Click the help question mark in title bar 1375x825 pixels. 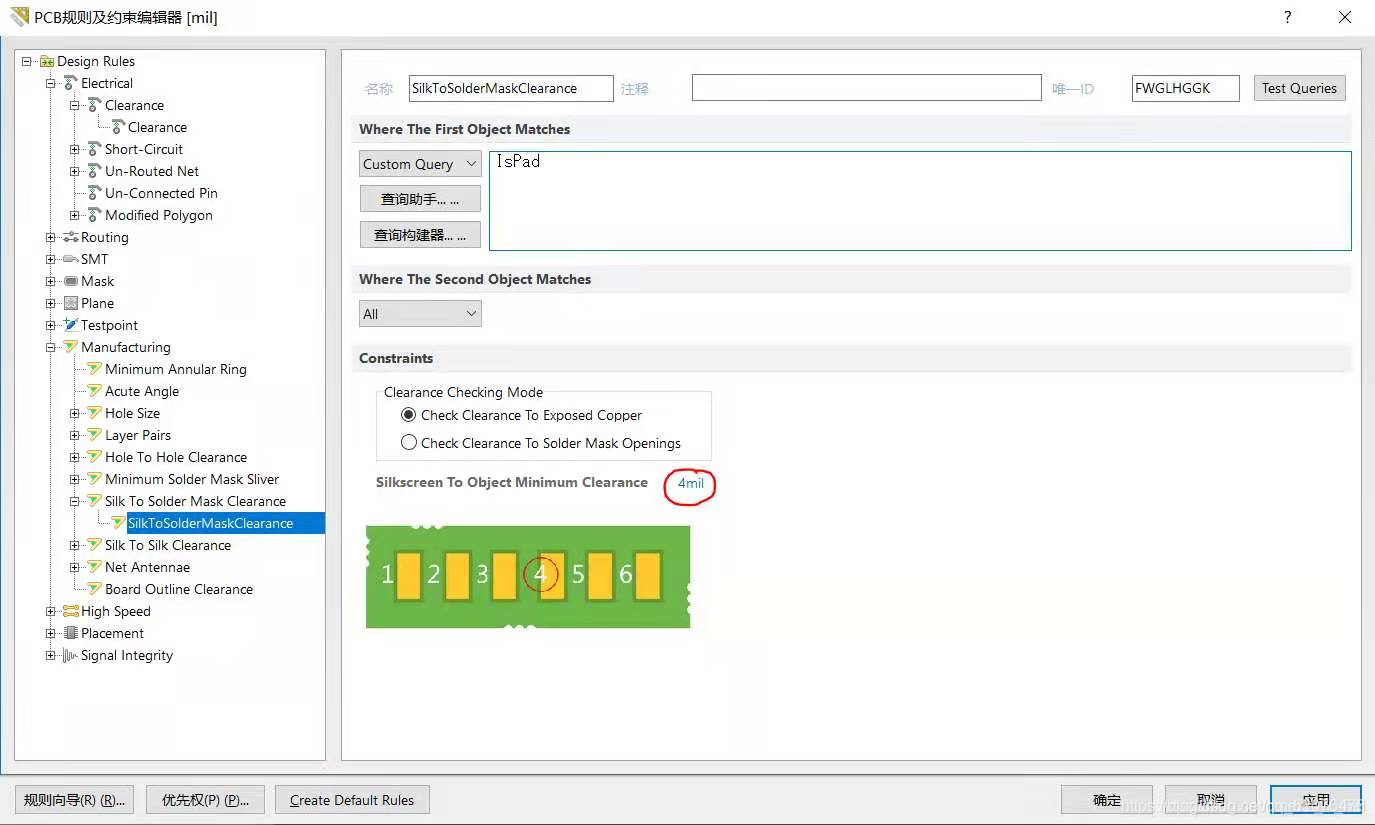(x=1287, y=17)
